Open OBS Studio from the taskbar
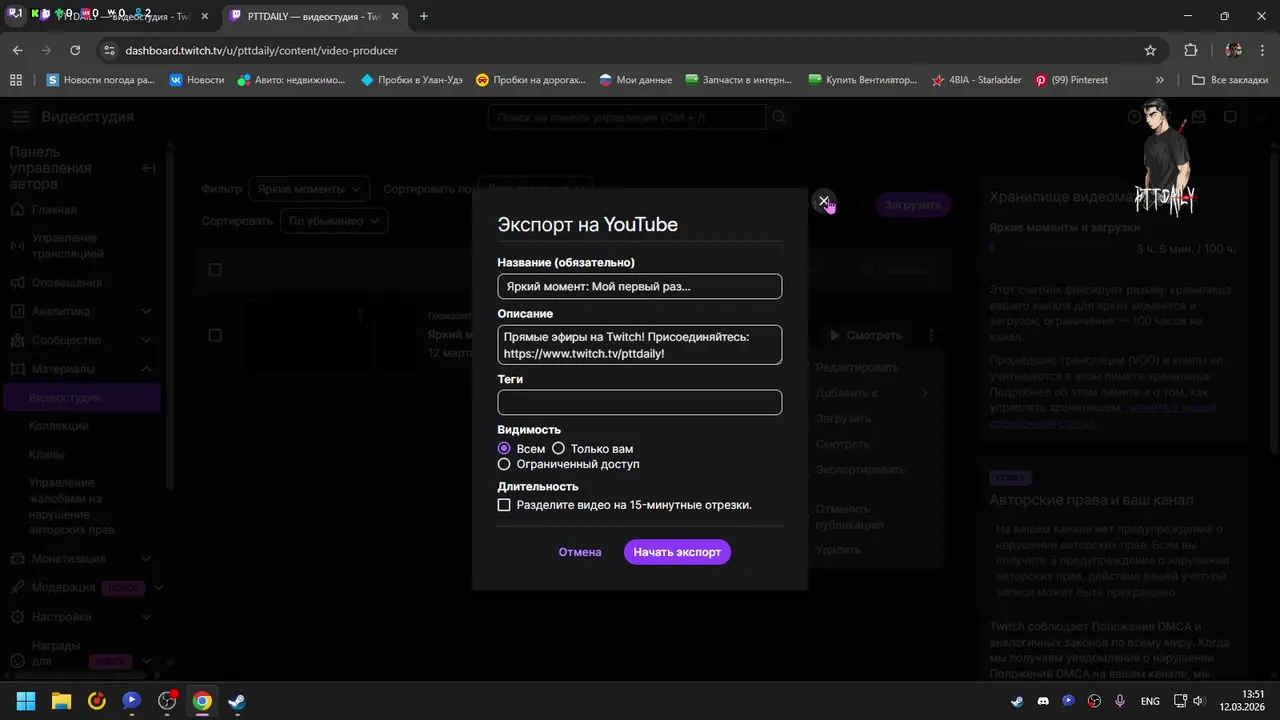Viewport: 1280px width, 720px height. pos(167,701)
